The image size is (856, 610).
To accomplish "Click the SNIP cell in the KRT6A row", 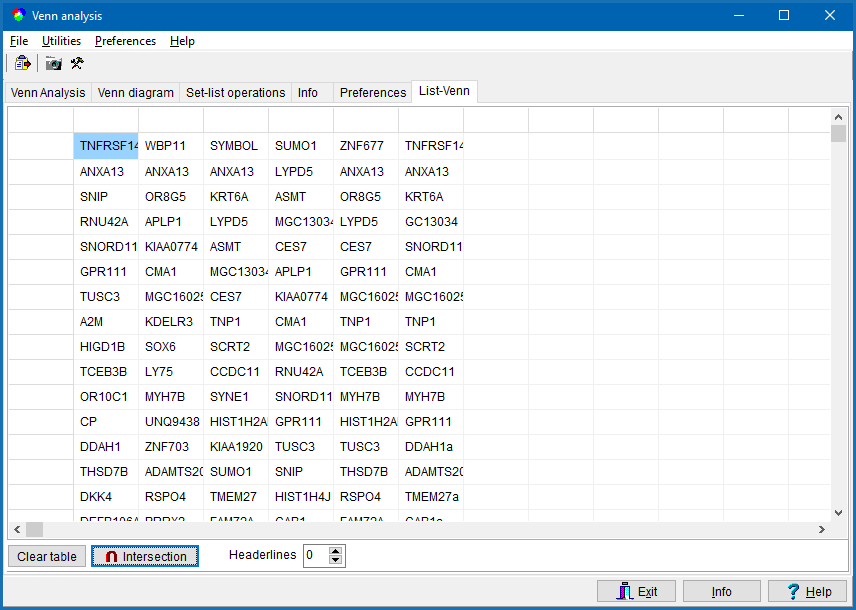I will (106, 197).
